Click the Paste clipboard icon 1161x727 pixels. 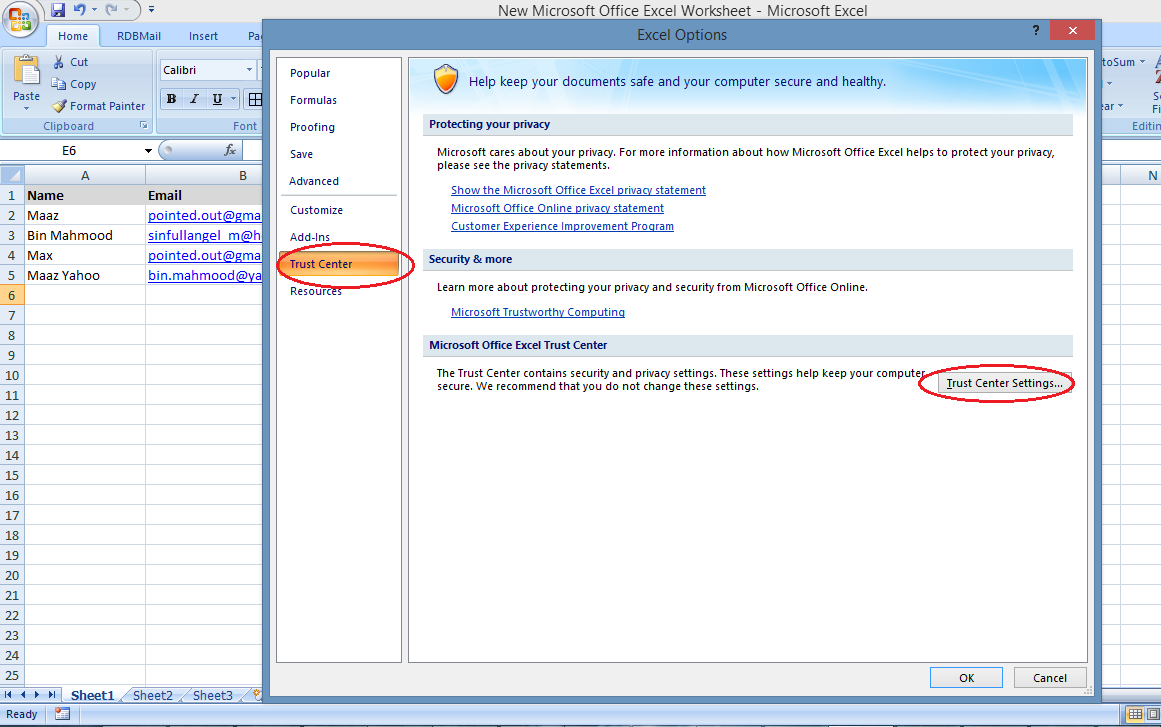27,71
